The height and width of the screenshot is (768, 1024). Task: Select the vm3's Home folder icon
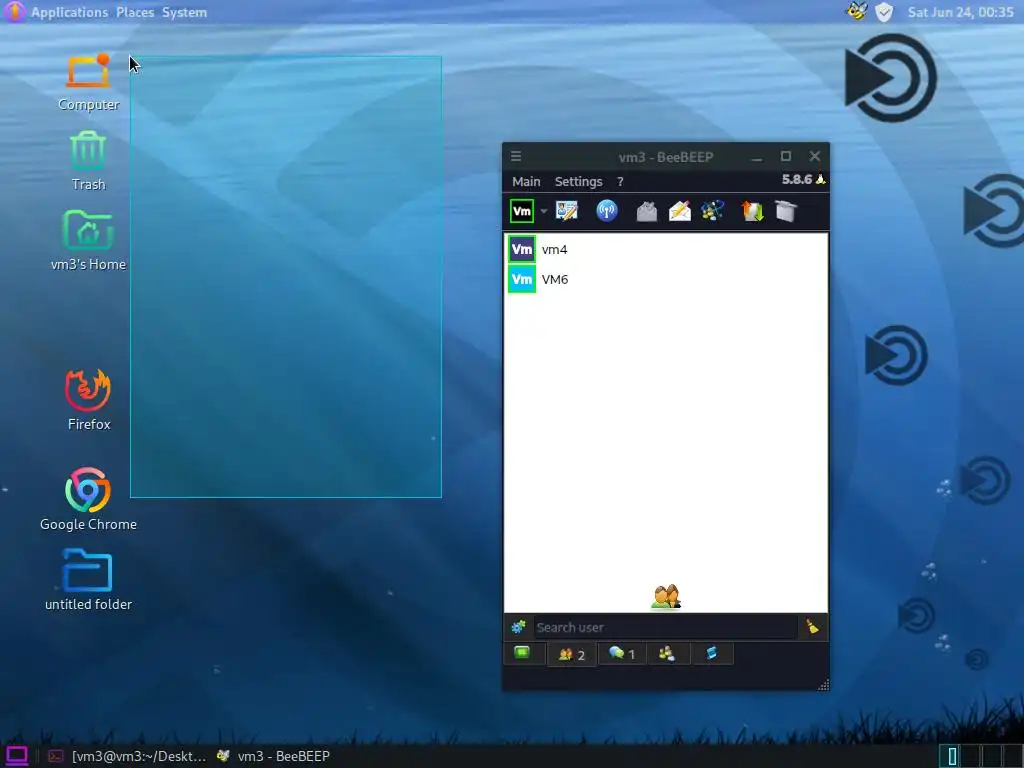88,240
